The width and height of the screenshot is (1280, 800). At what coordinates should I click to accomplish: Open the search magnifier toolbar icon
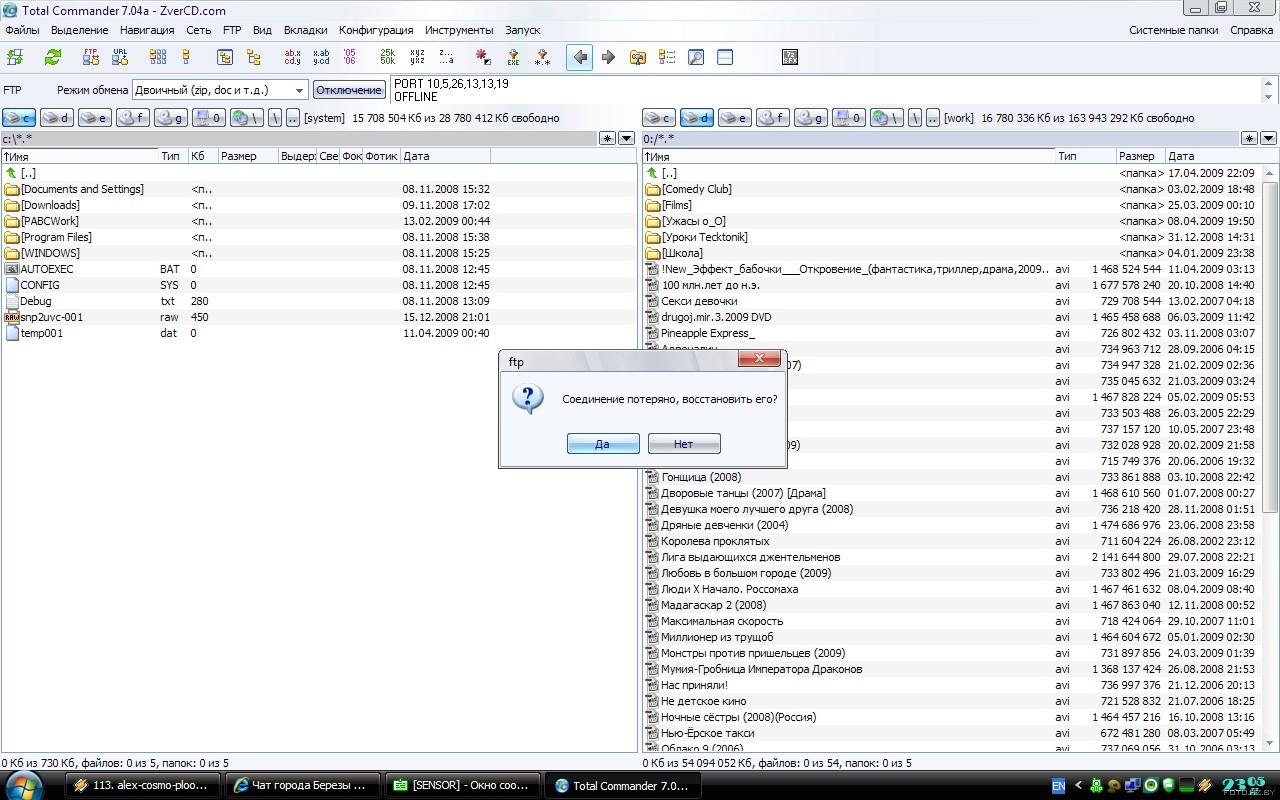[x=696, y=57]
